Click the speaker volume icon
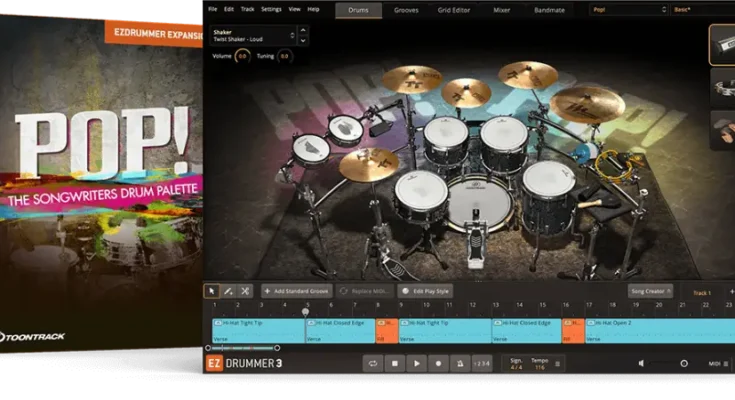Viewport: 735px width, 400px height. [642, 364]
